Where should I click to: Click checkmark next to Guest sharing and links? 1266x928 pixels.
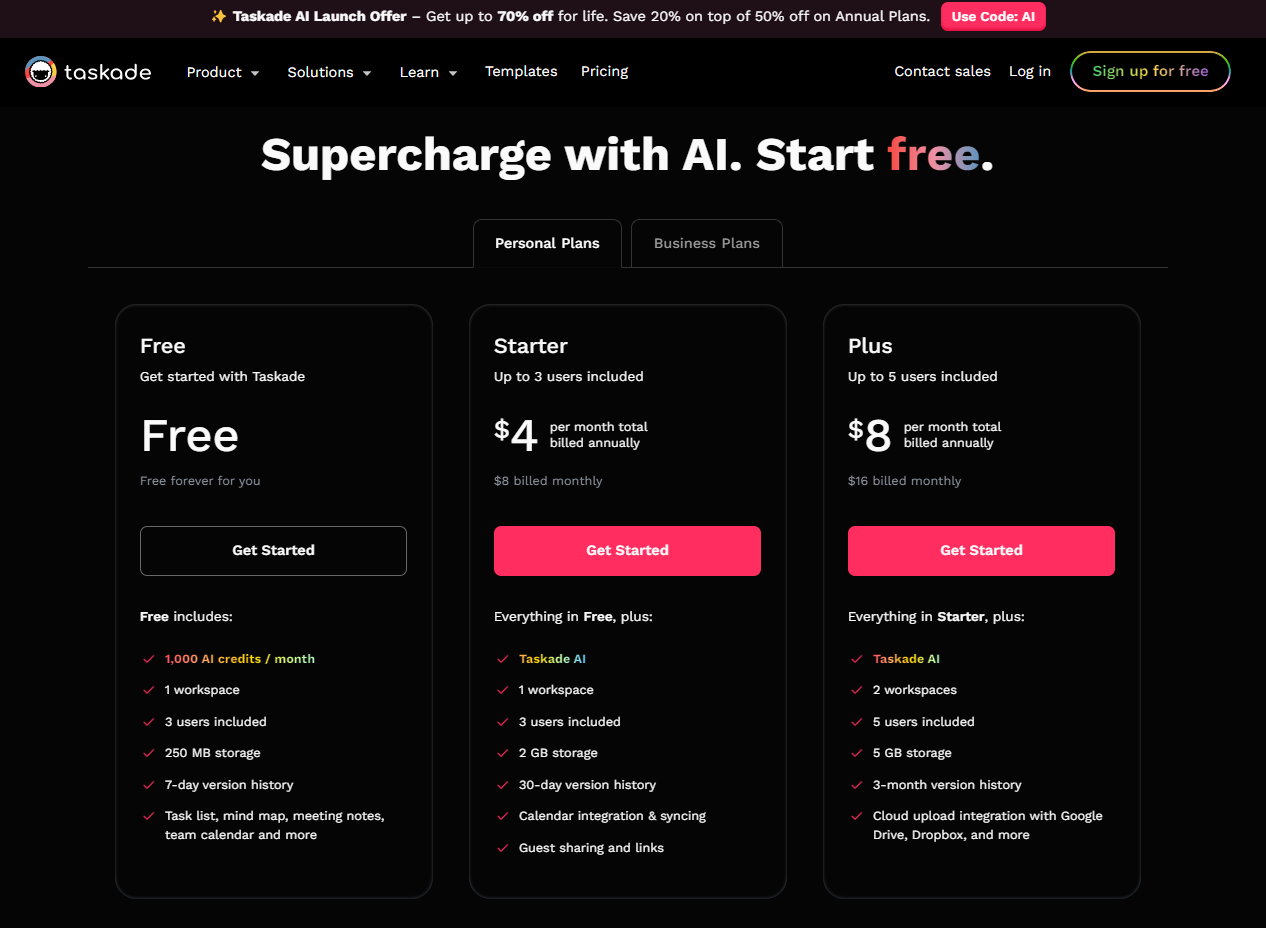(x=502, y=848)
